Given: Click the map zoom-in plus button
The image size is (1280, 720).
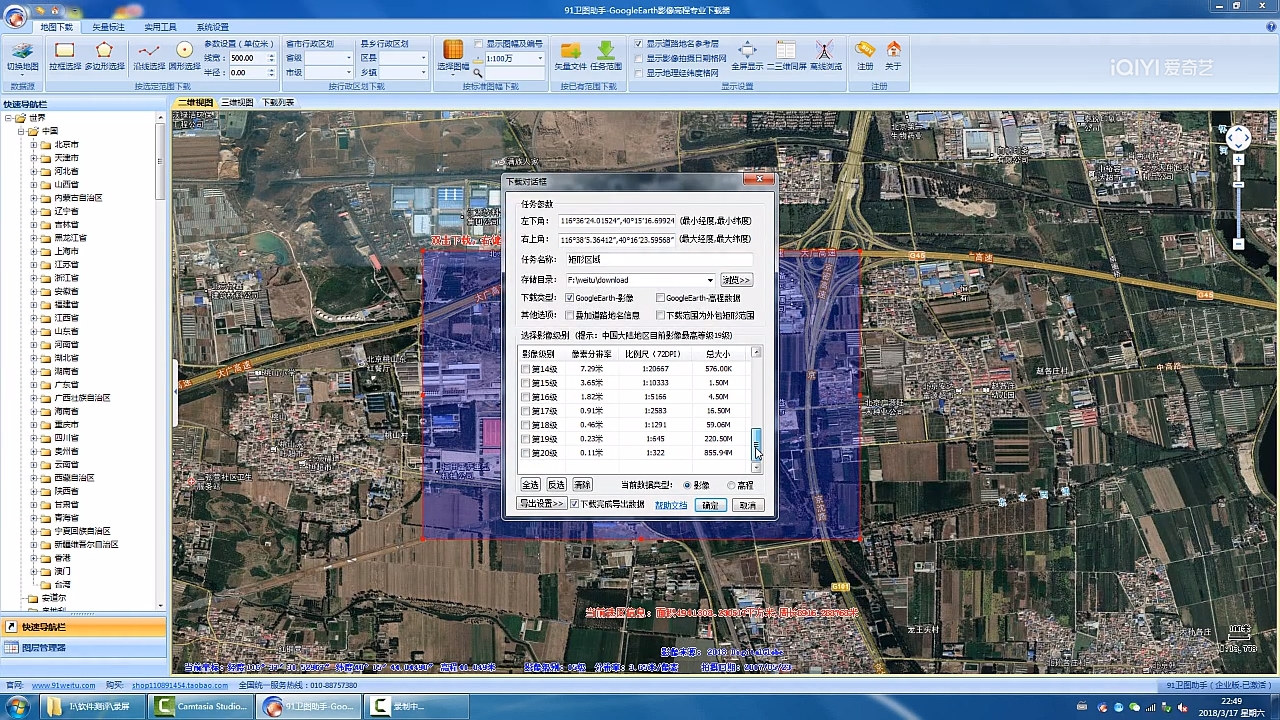Looking at the screenshot, I should click(1238, 160).
